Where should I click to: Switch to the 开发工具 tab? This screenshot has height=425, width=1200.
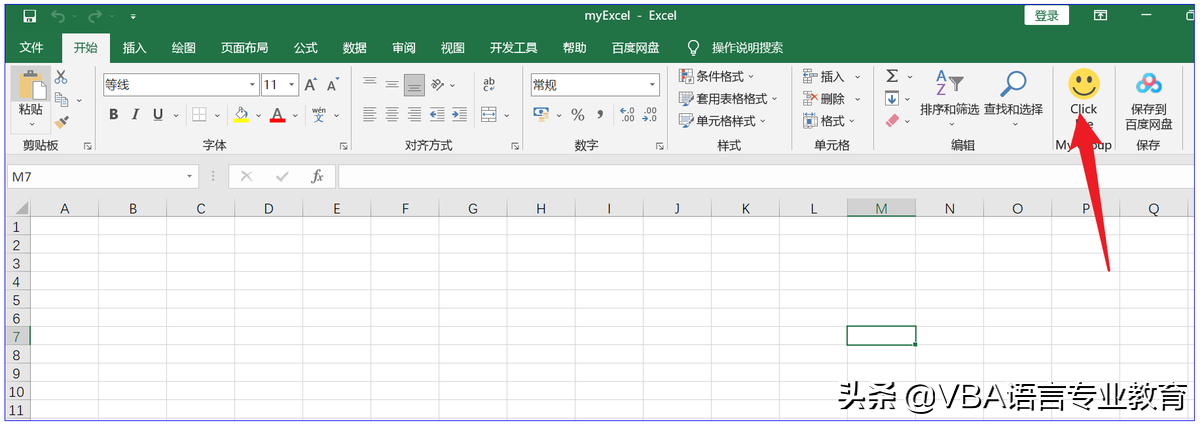click(x=513, y=48)
